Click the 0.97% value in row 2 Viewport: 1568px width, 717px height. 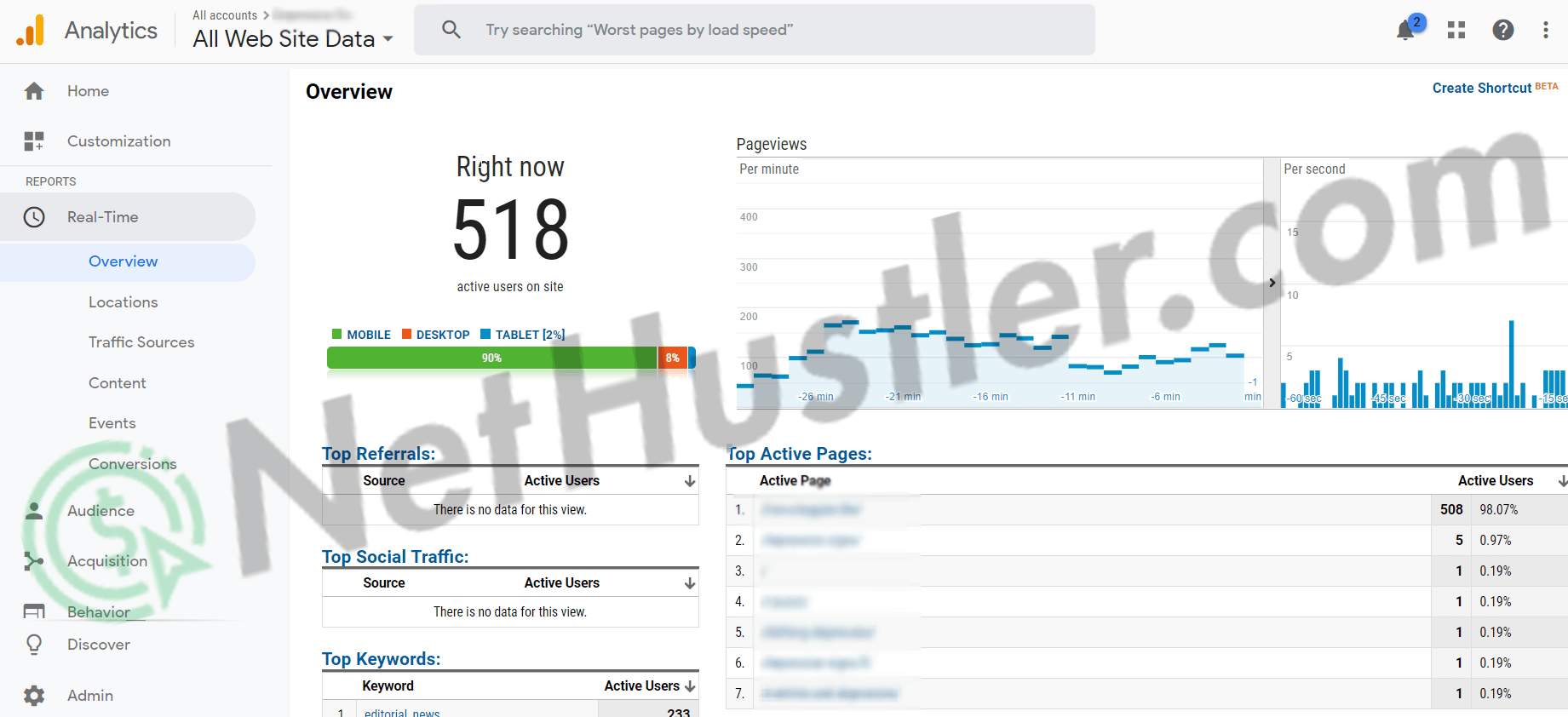click(x=1496, y=541)
